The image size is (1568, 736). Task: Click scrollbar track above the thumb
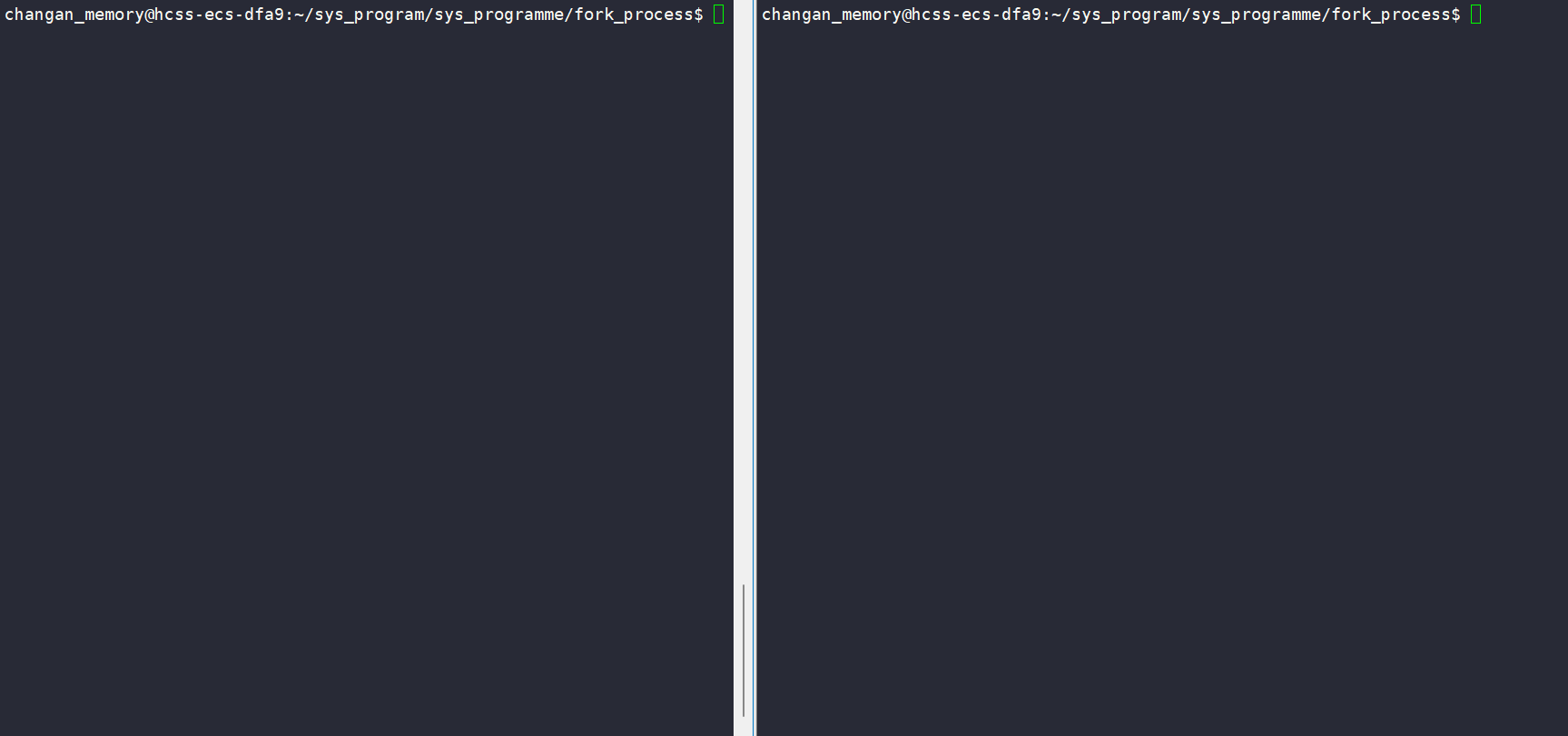coord(744,290)
